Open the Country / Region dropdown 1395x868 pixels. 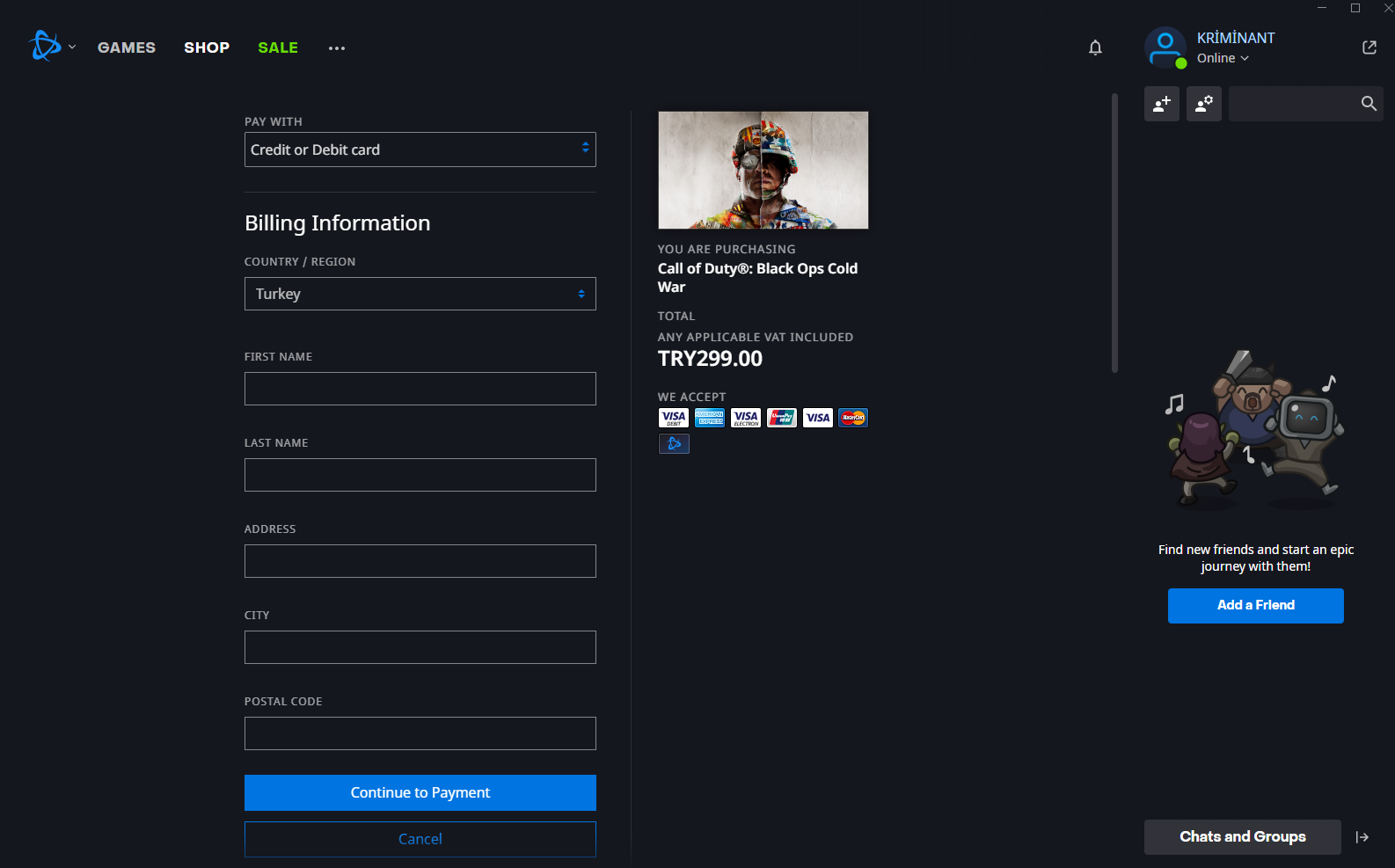point(420,294)
